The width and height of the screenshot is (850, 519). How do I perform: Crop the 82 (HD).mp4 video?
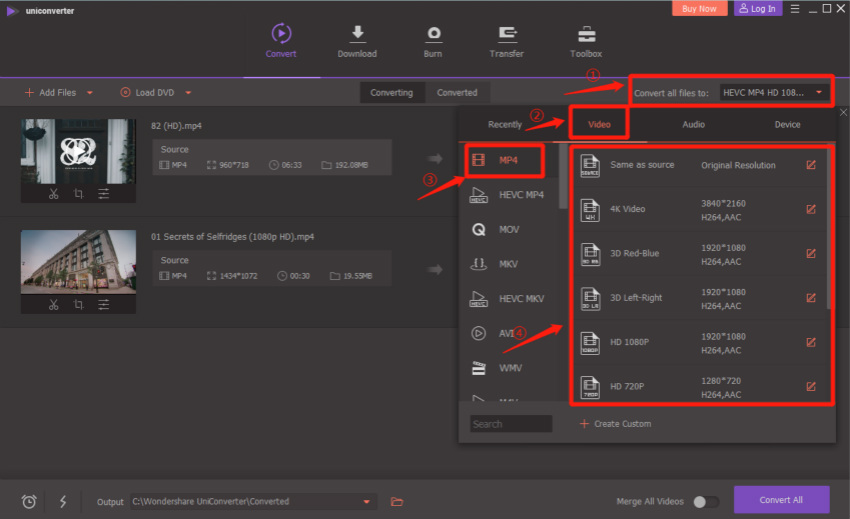click(78, 194)
